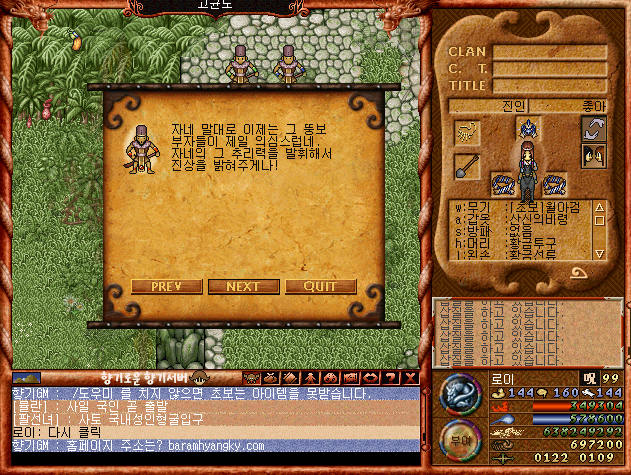
Task: Click the red X icon in the toolbar
Action: 410,378
